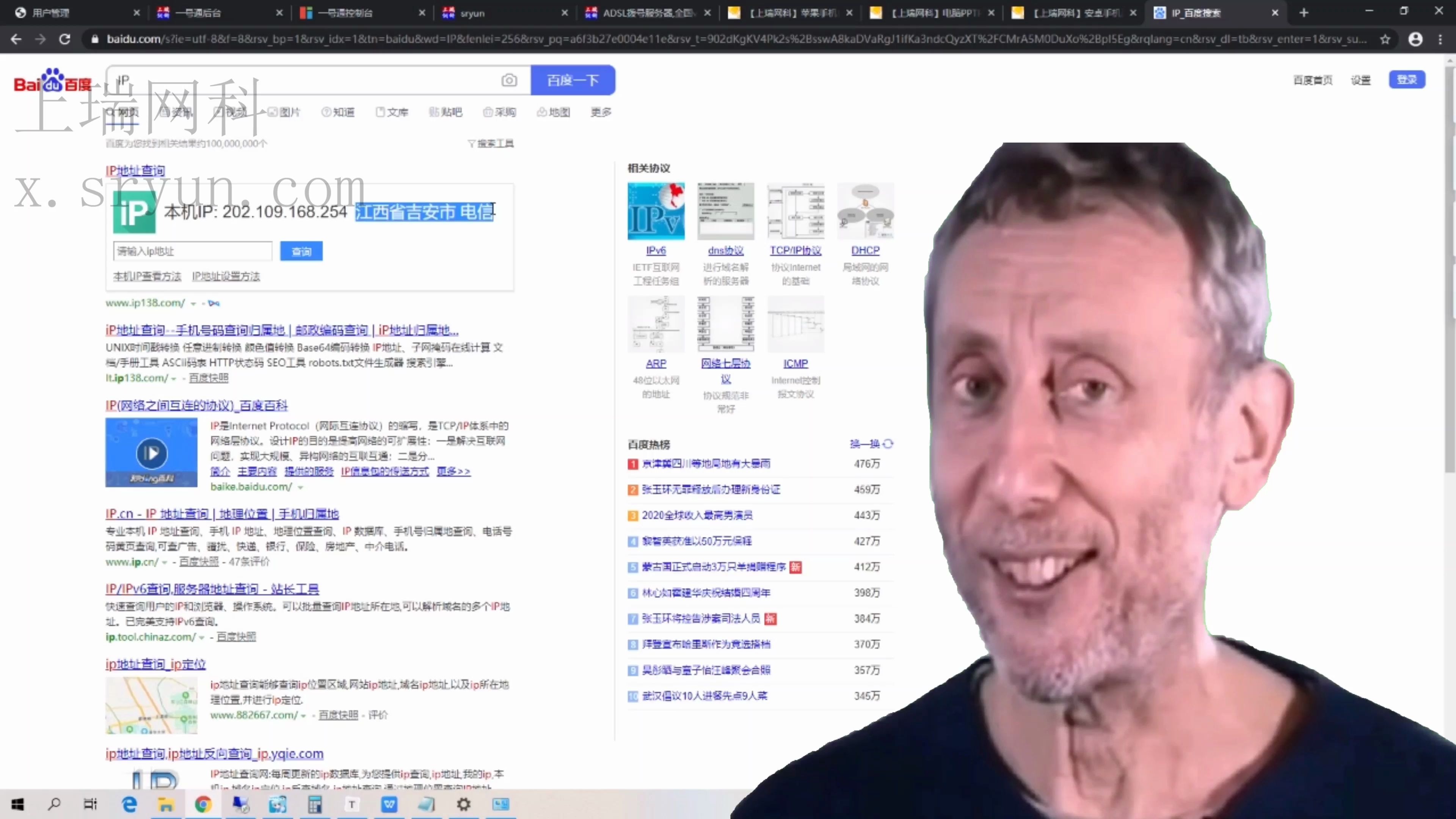Click the 请输入ip地址 input field

pyautogui.click(x=193, y=251)
